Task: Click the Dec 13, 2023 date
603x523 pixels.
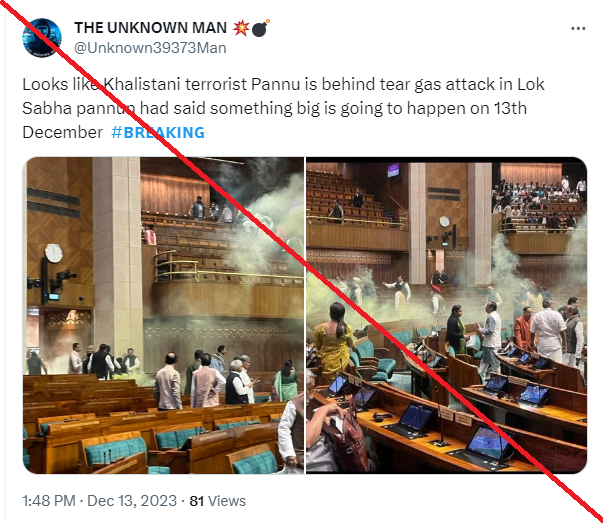Action: click(132, 501)
